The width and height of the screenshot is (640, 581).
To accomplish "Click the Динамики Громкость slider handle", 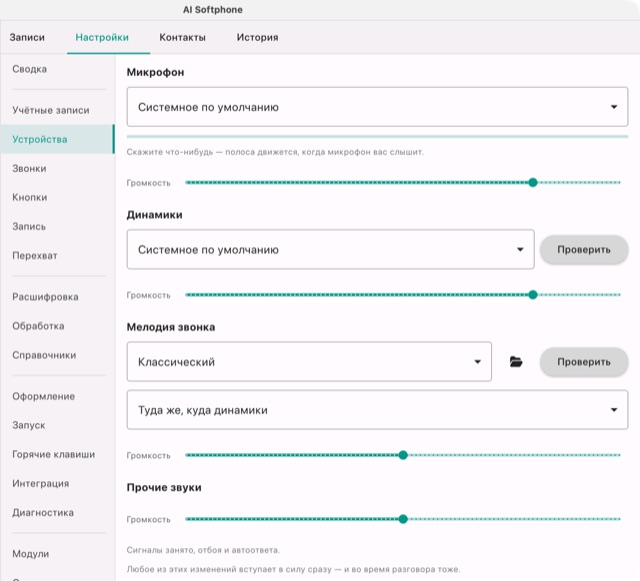I will (533, 295).
